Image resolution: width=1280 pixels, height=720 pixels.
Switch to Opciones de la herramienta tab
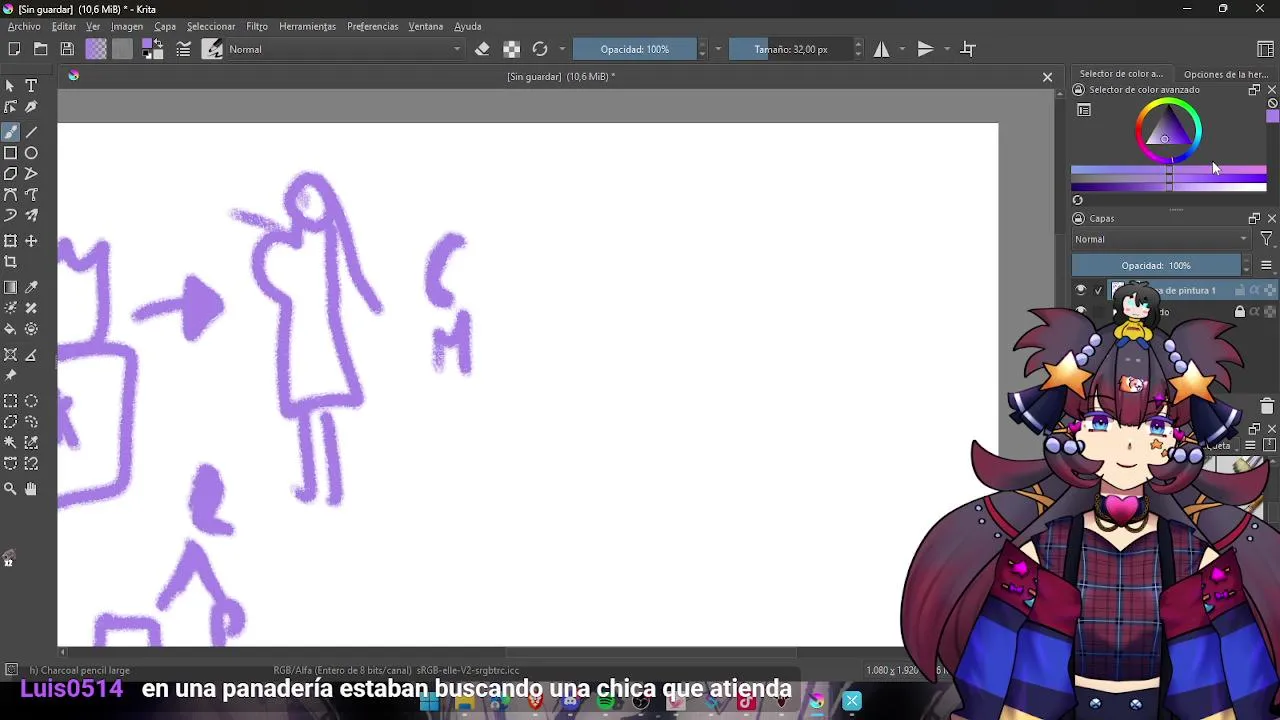pos(1225,74)
